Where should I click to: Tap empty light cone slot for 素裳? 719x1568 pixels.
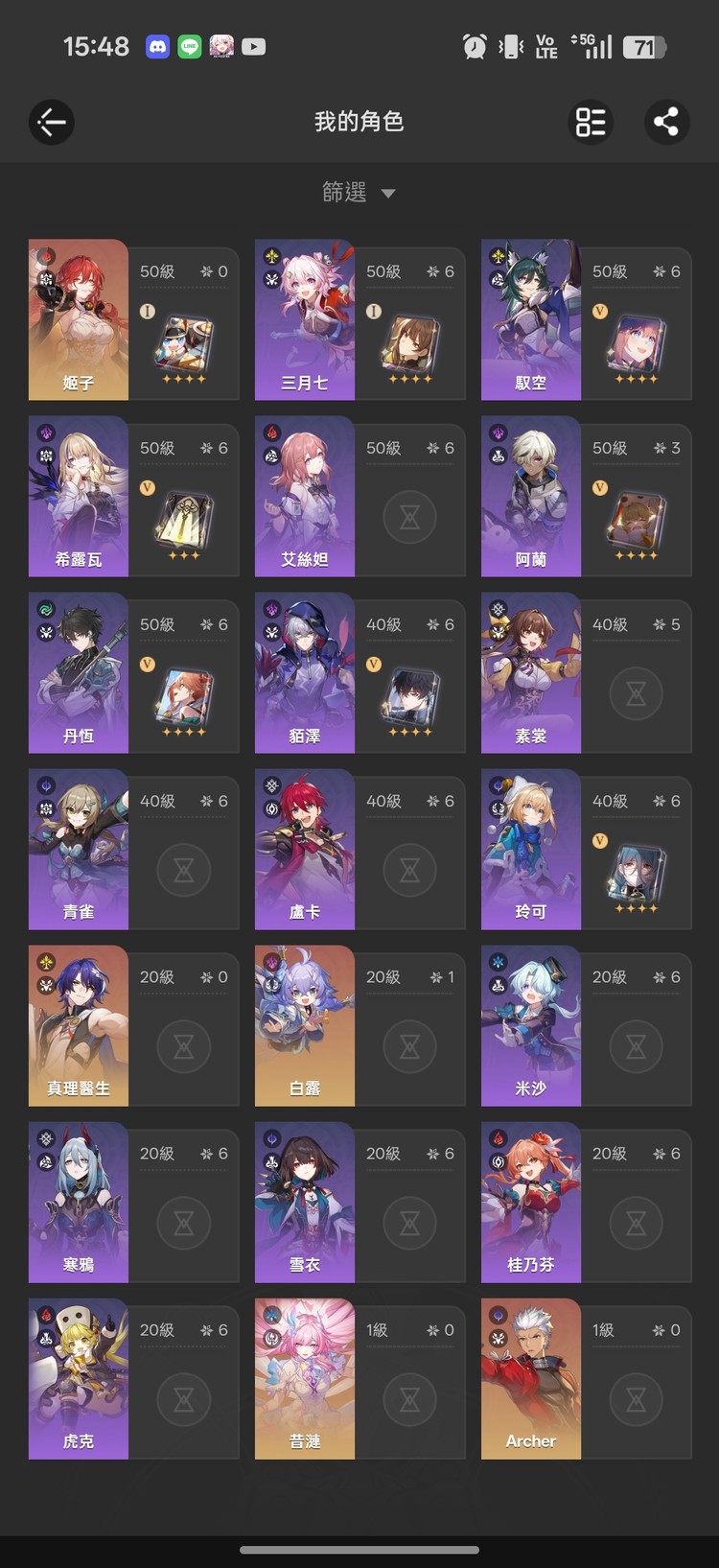[x=637, y=694]
